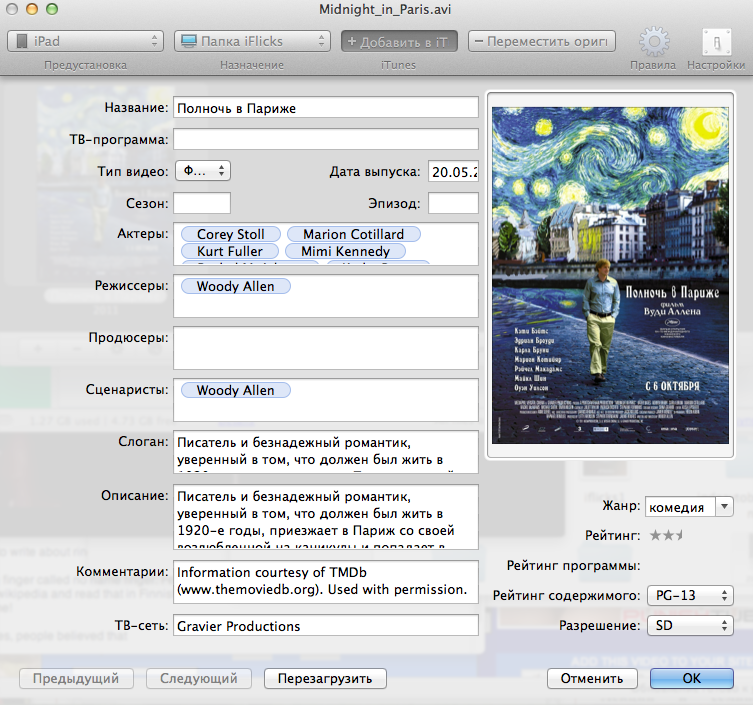Open the Правила gear icon

654,42
